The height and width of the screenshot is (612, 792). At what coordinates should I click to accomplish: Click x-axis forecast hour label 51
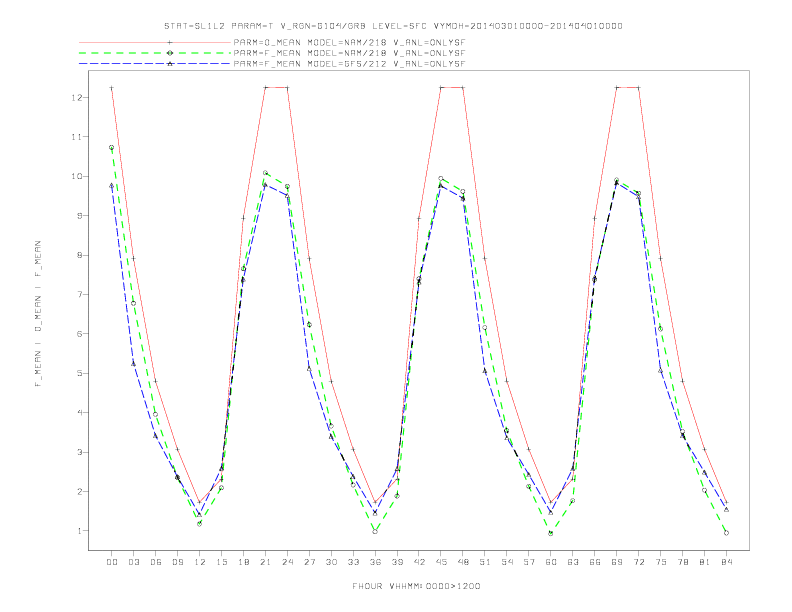[x=485, y=562]
